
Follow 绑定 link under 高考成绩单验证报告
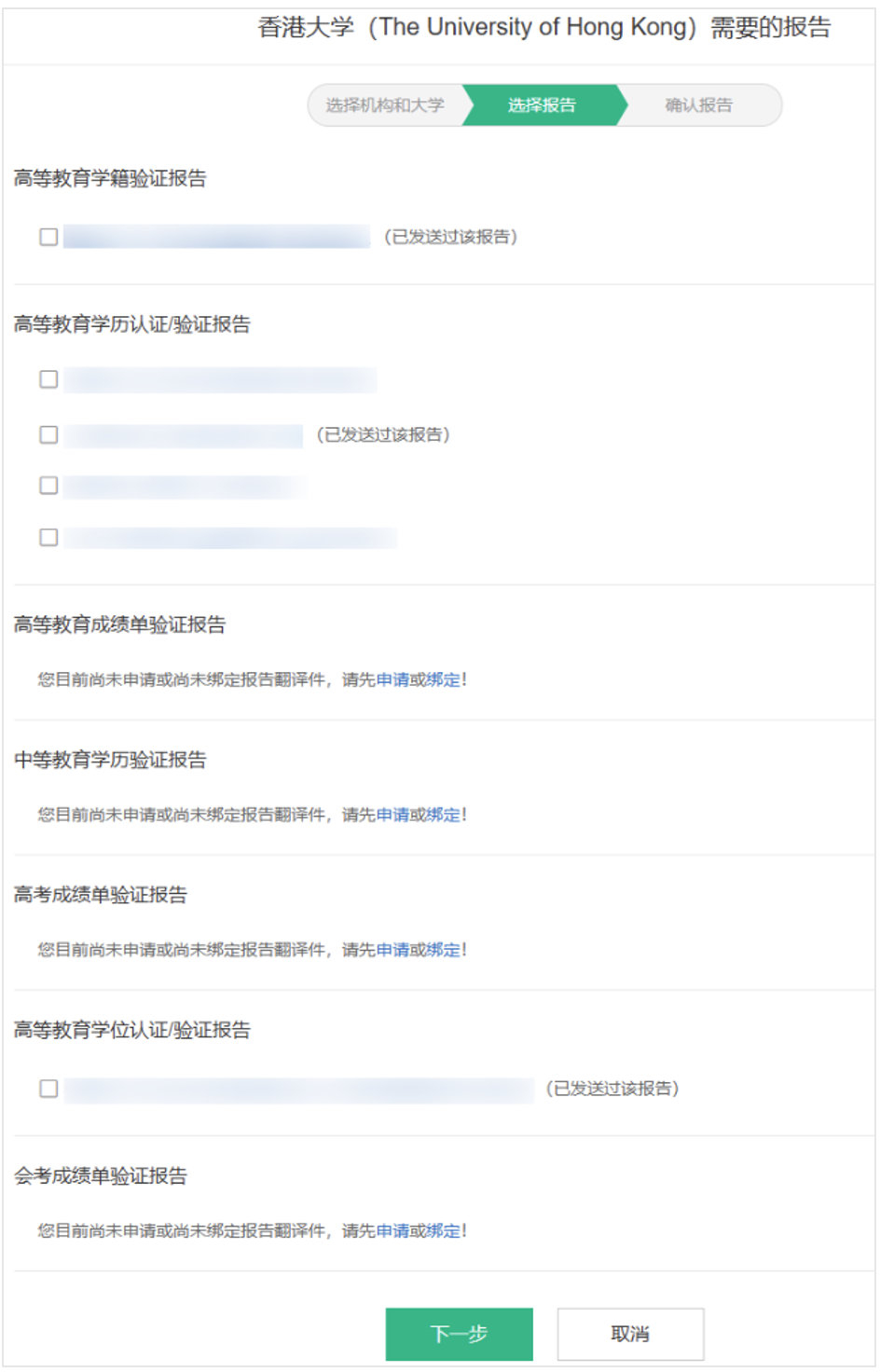pos(444,950)
